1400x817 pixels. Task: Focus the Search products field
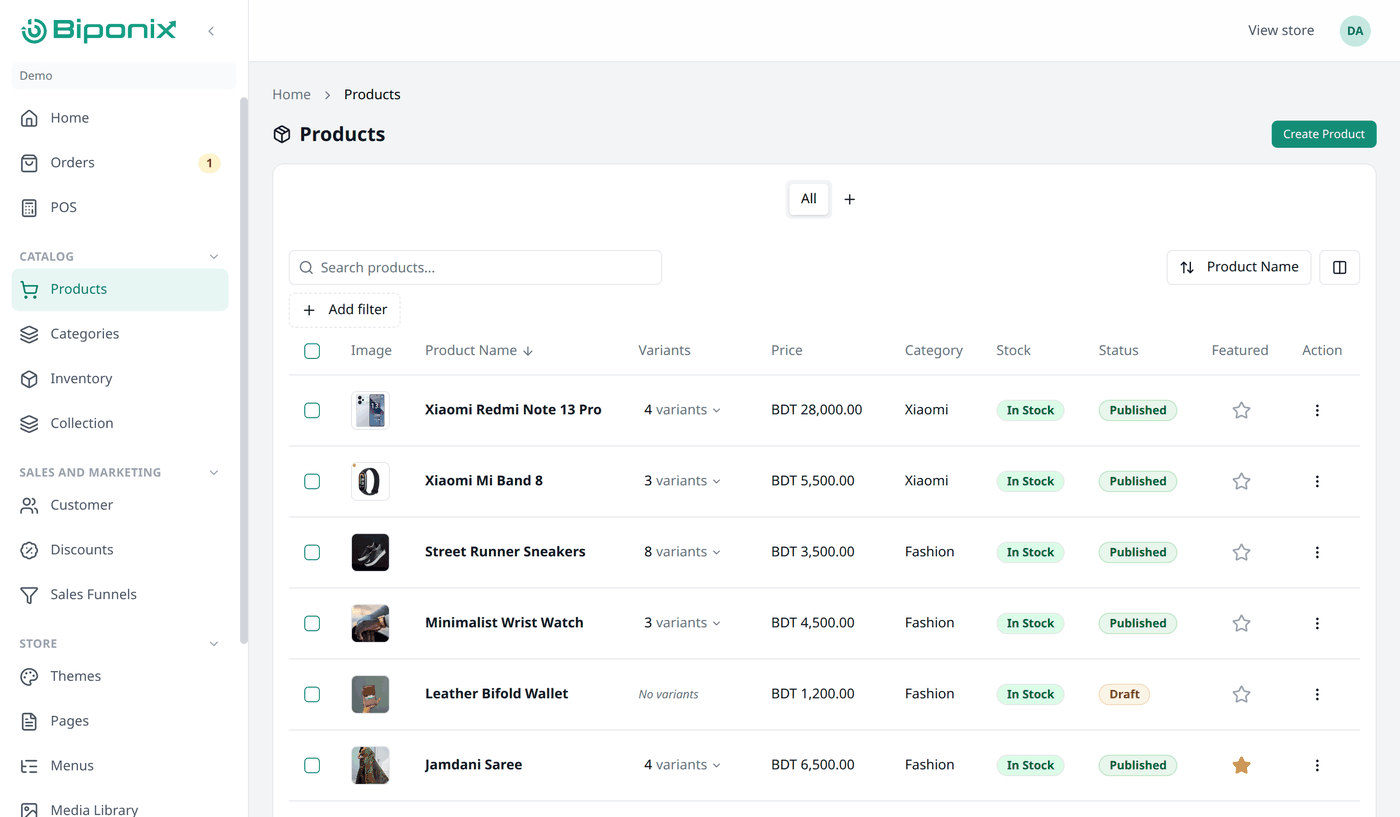click(x=475, y=268)
